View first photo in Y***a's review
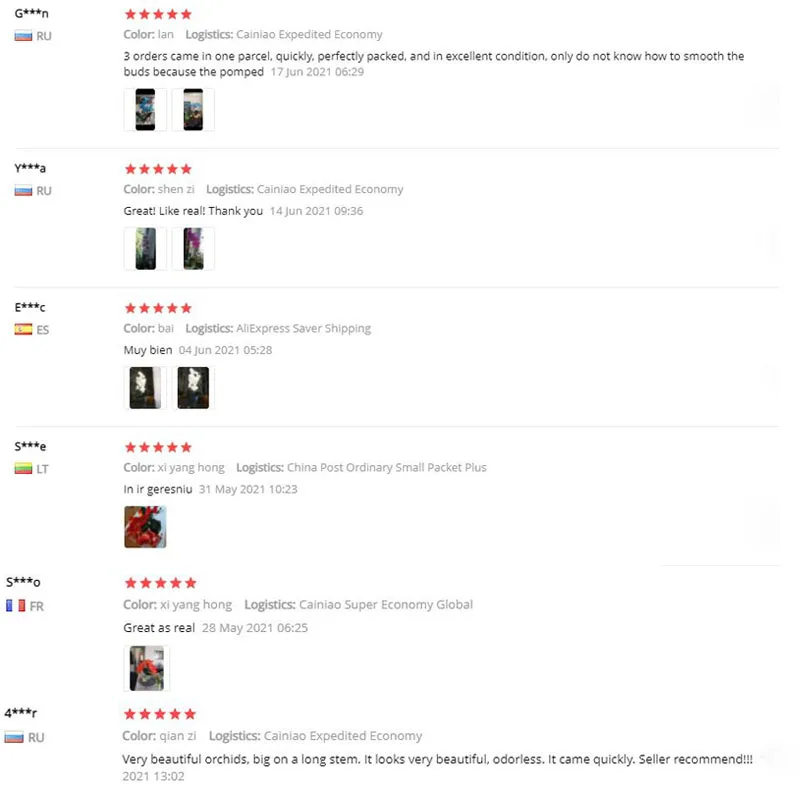This screenshot has height=800, width=800. point(145,248)
